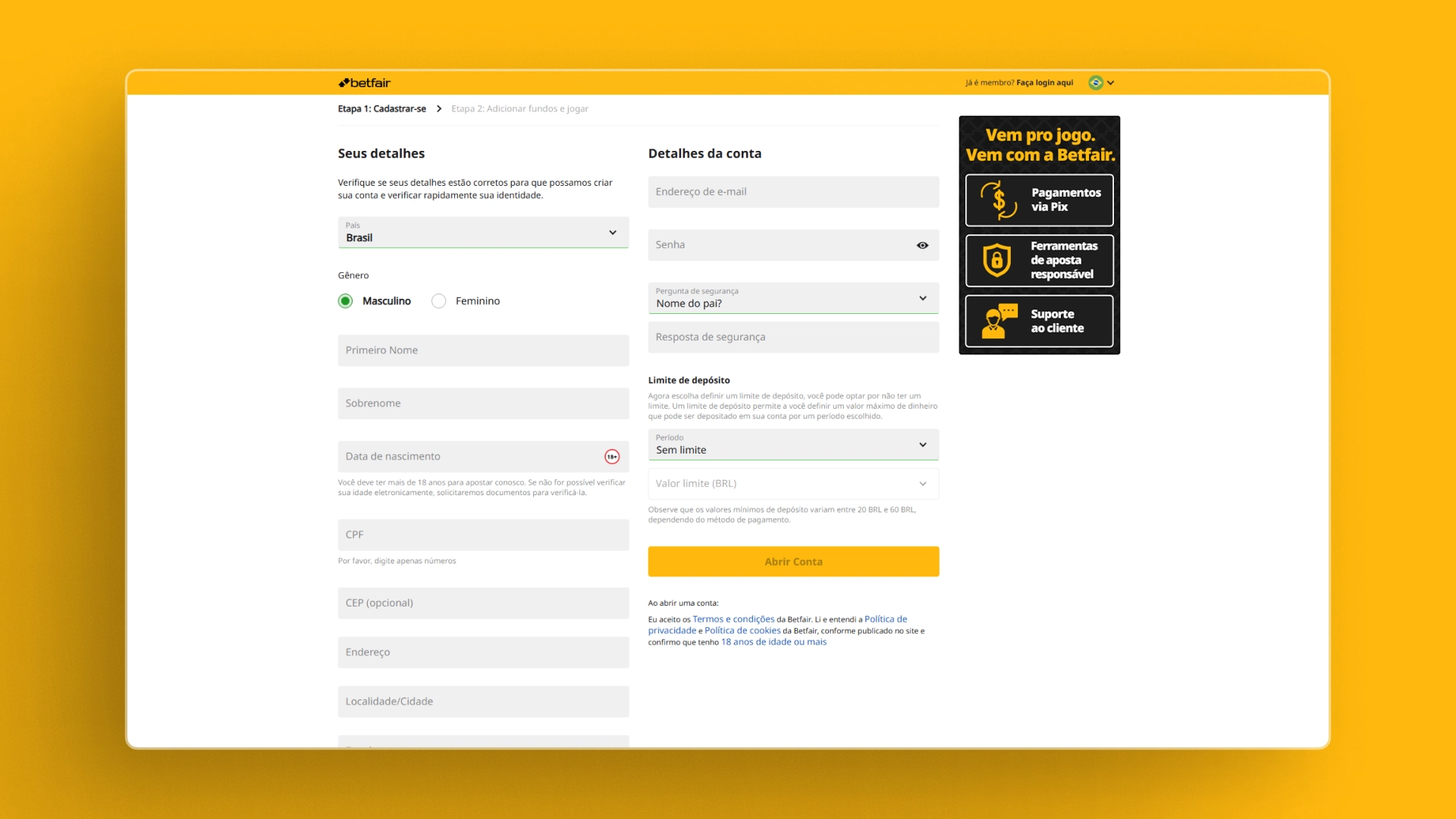Go to Etapa 2: Adicionar fundos e jogar
The image size is (1456, 819).
point(519,108)
